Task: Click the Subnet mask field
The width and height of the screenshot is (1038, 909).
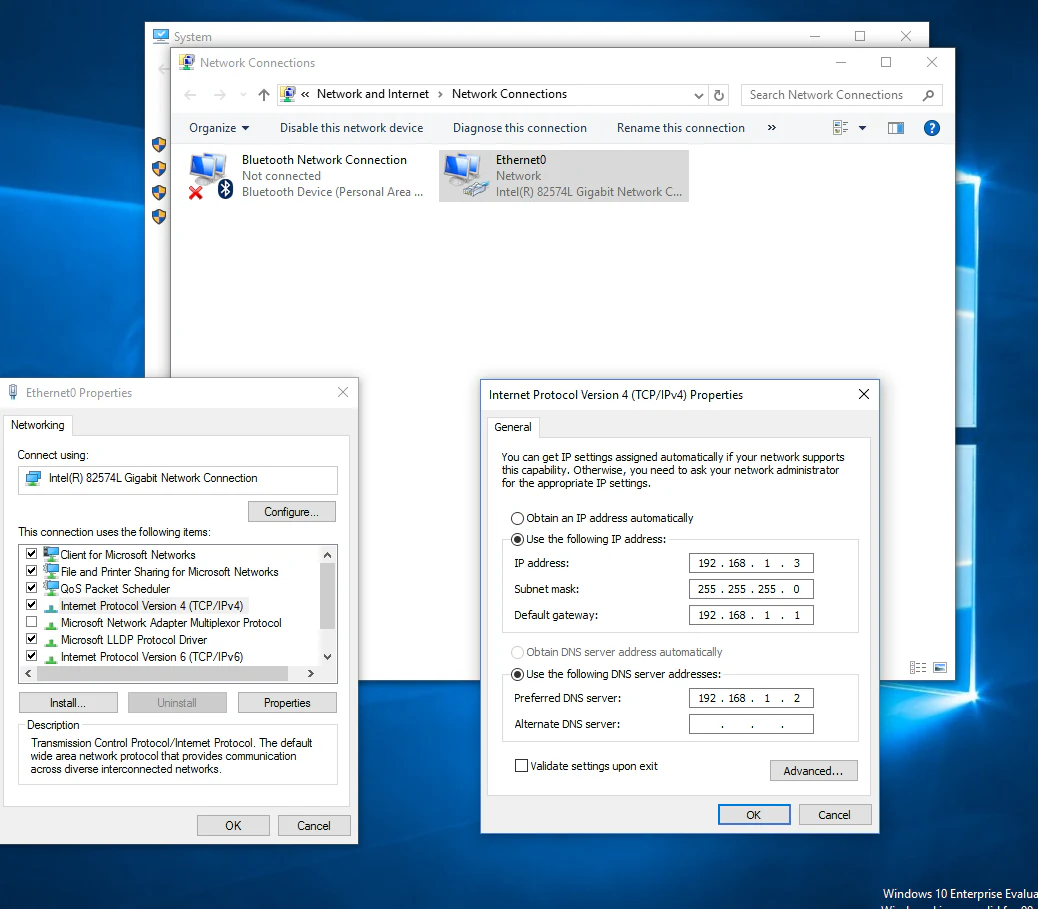Action: coord(751,589)
